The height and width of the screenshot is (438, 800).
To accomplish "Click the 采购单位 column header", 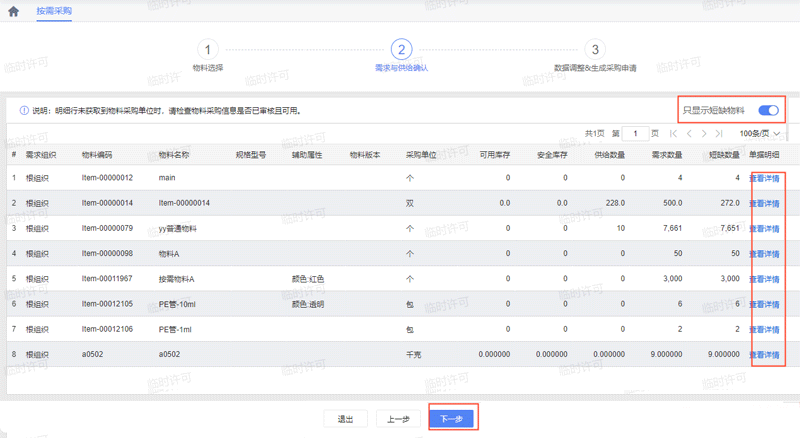I will coord(421,155).
